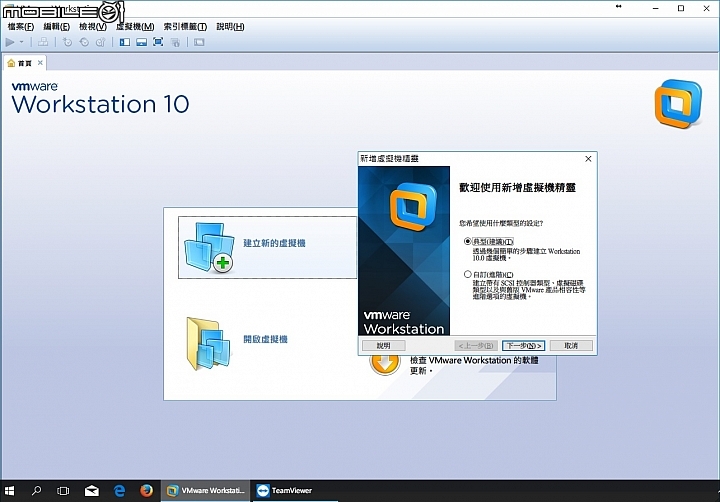Click the 建立新的虛擬機 link
The height and width of the screenshot is (502, 720).
click(274, 243)
